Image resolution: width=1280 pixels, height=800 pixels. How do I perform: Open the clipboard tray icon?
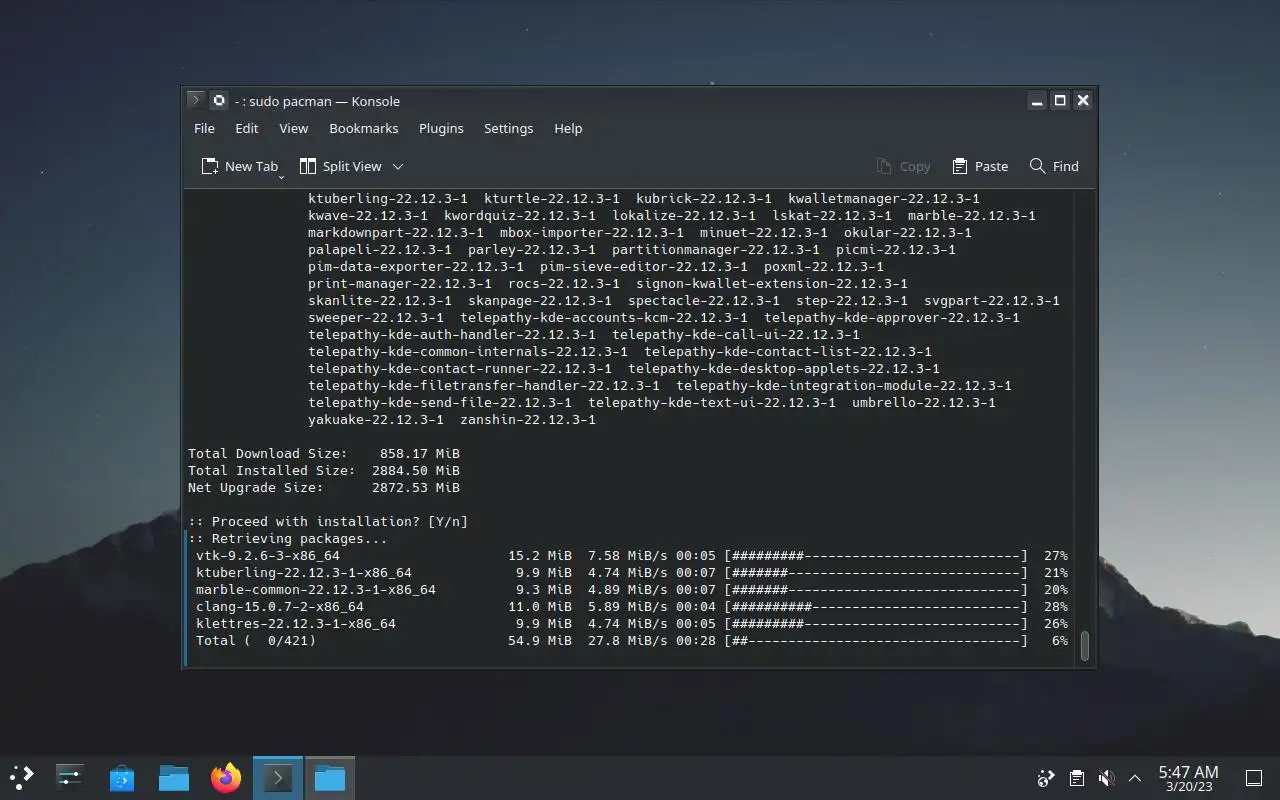click(1076, 778)
